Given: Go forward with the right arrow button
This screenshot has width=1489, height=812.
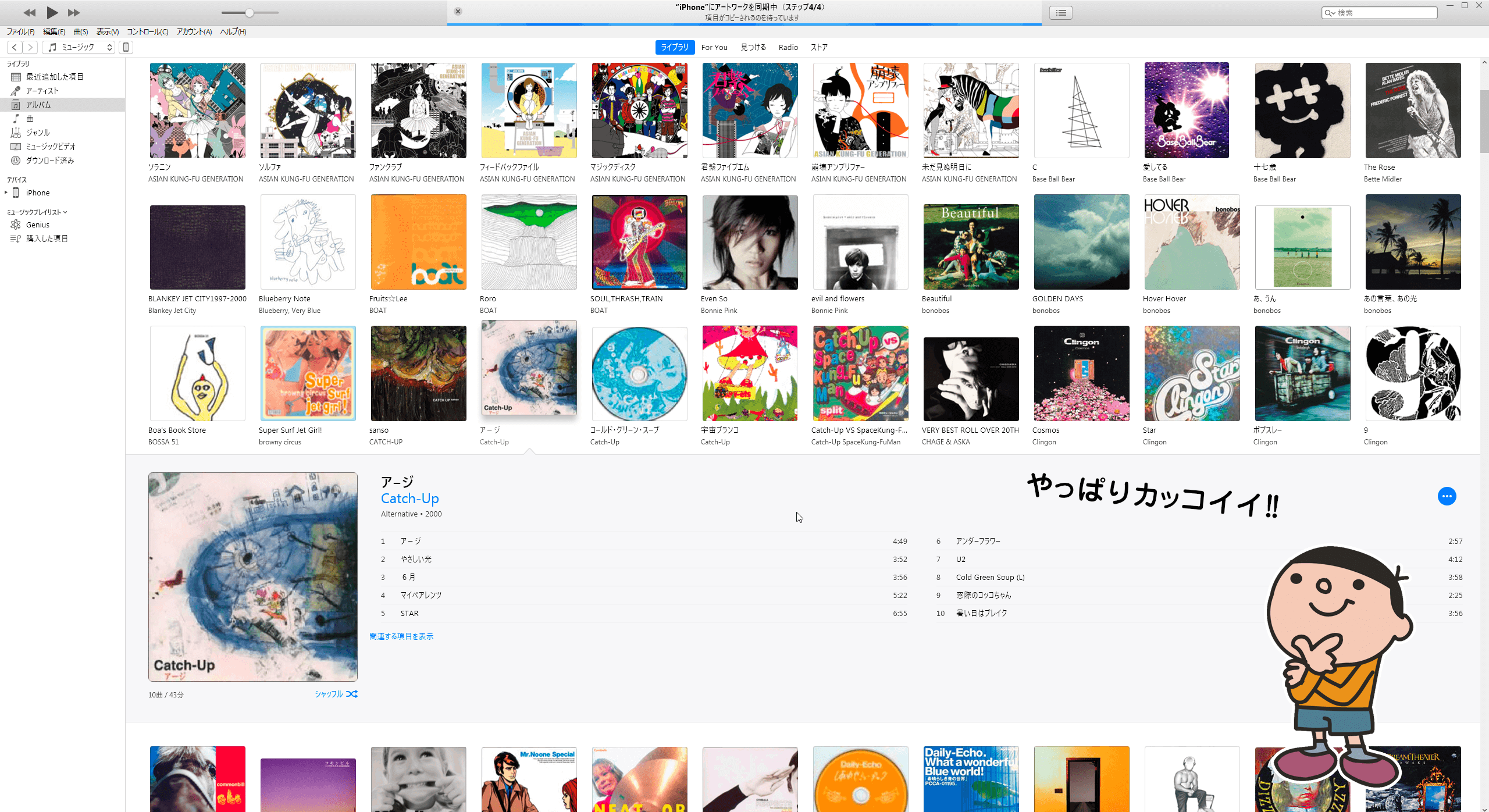Looking at the screenshot, I should tap(30, 47).
